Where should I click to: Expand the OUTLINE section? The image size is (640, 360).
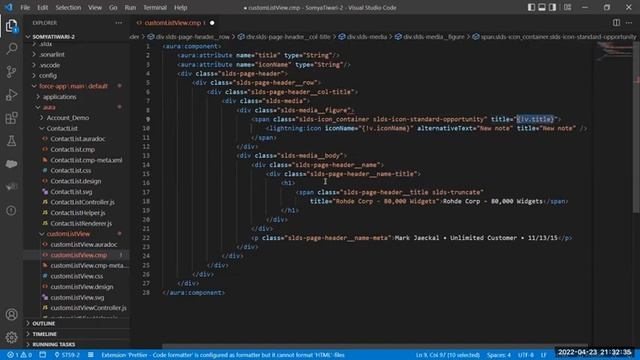tap(43, 323)
